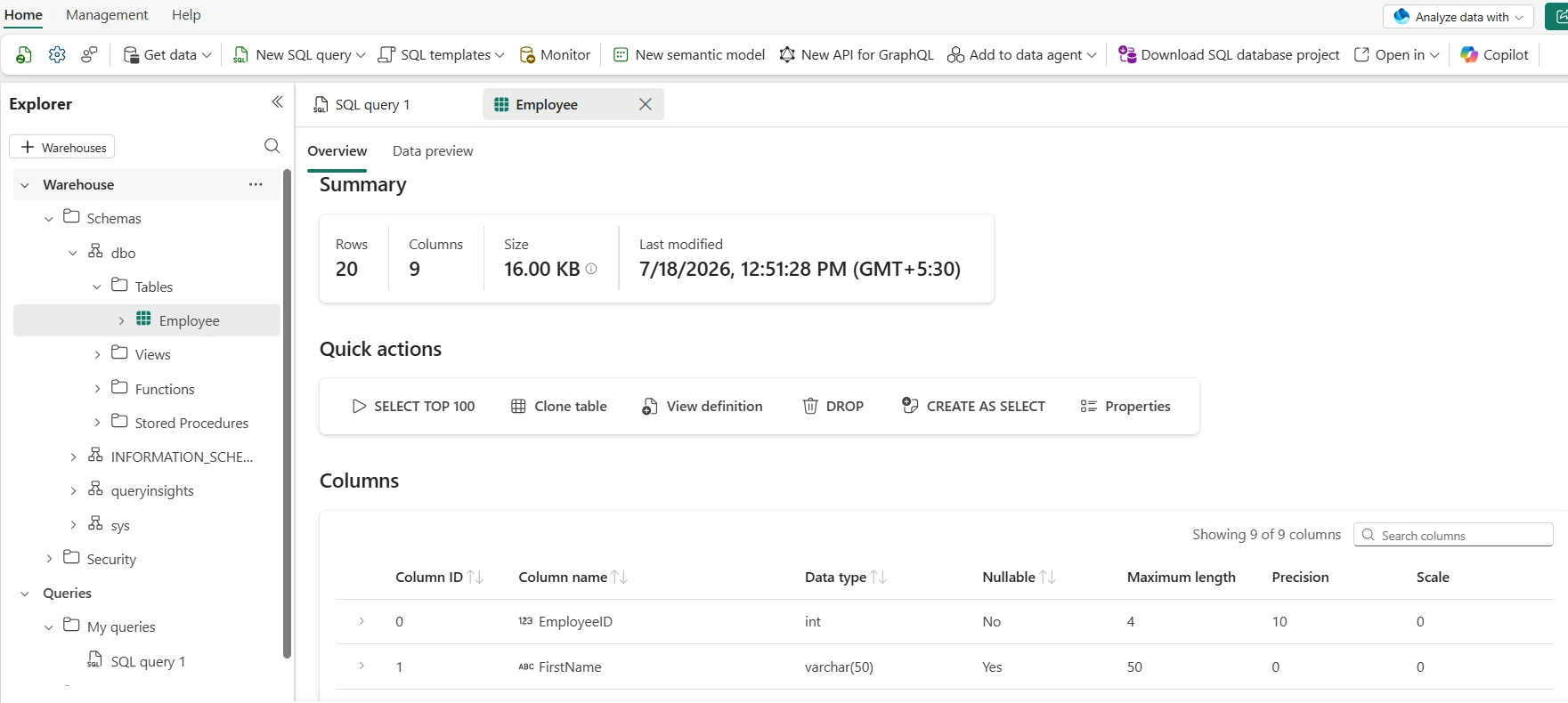
Task: Run SELECT TOP 100 quick action
Action: [413, 406]
